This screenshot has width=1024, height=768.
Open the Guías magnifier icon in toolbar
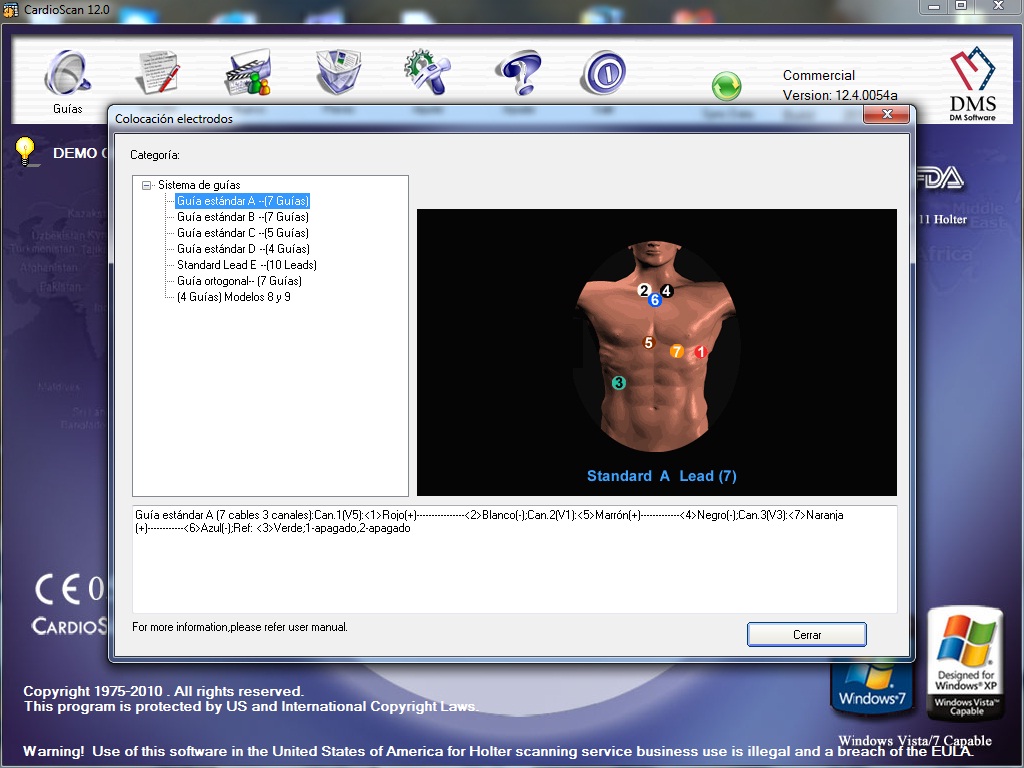(67, 72)
